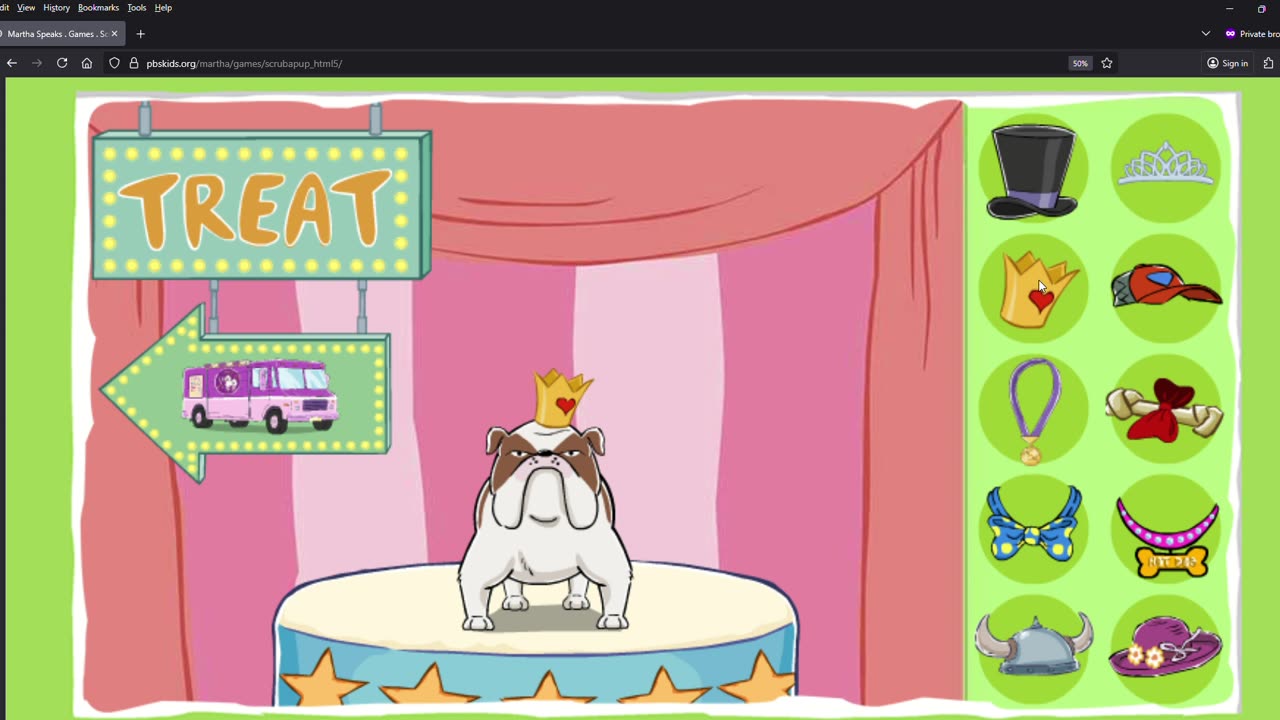Reset the 50% zoom level indicator
The width and height of the screenshot is (1280, 720).
1080,63
